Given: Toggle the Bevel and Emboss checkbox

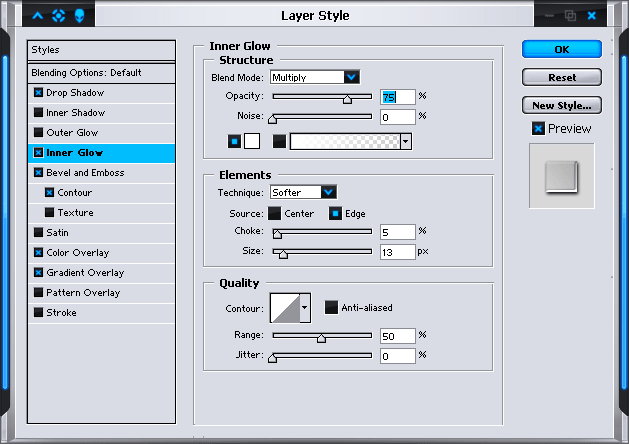Looking at the screenshot, I should 39,172.
